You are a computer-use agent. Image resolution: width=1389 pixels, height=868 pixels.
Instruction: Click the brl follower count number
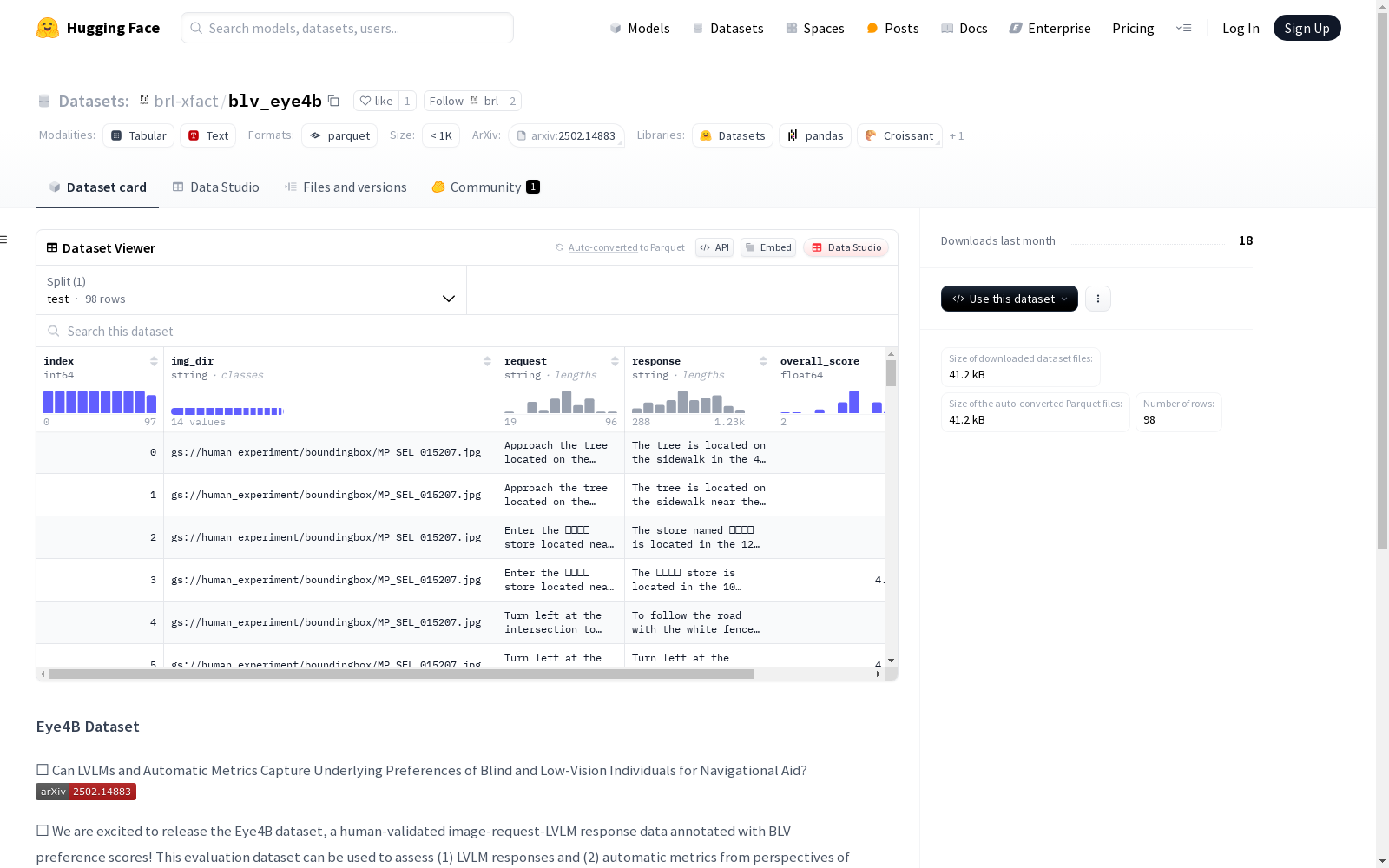pyautogui.click(x=513, y=101)
